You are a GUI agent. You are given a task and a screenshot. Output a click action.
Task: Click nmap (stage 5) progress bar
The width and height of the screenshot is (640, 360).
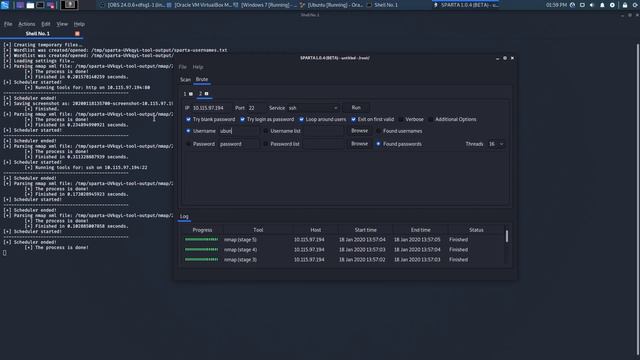(202, 240)
